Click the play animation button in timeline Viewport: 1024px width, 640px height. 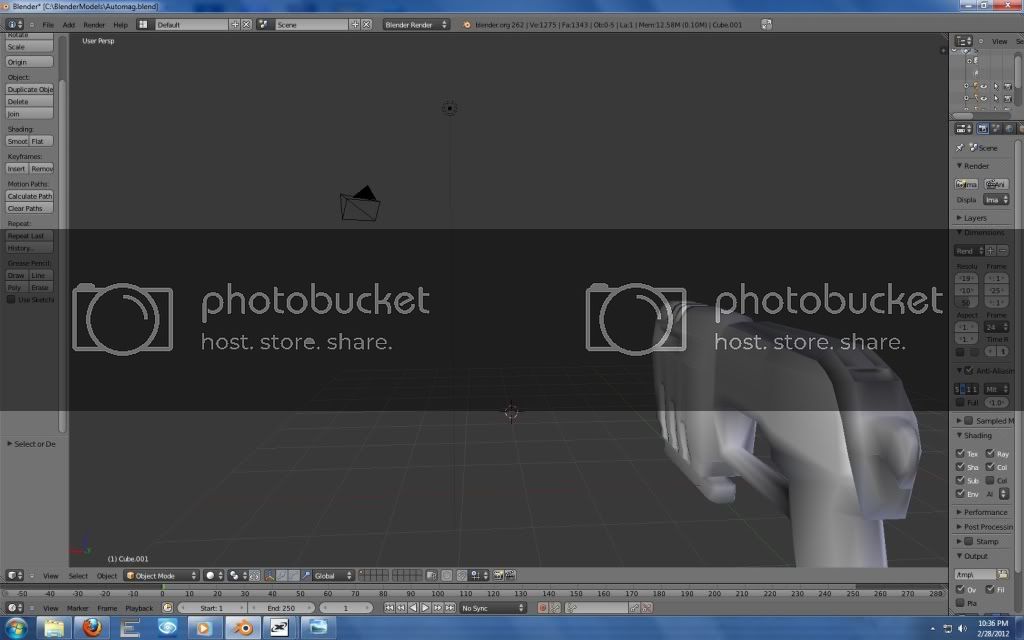pos(425,608)
